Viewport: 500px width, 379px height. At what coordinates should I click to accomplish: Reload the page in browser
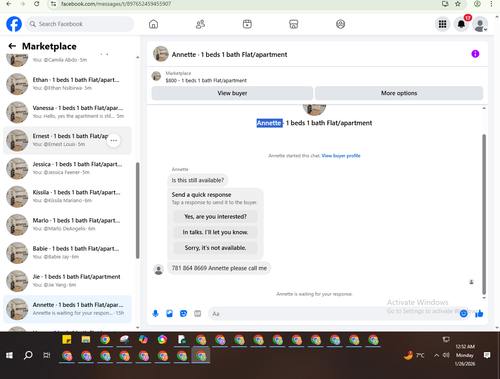37,4
